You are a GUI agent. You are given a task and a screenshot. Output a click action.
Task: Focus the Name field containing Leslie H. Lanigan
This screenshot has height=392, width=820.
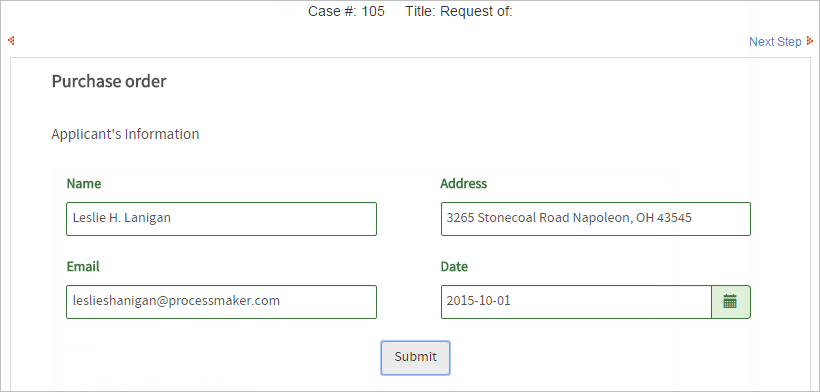click(x=221, y=218)
